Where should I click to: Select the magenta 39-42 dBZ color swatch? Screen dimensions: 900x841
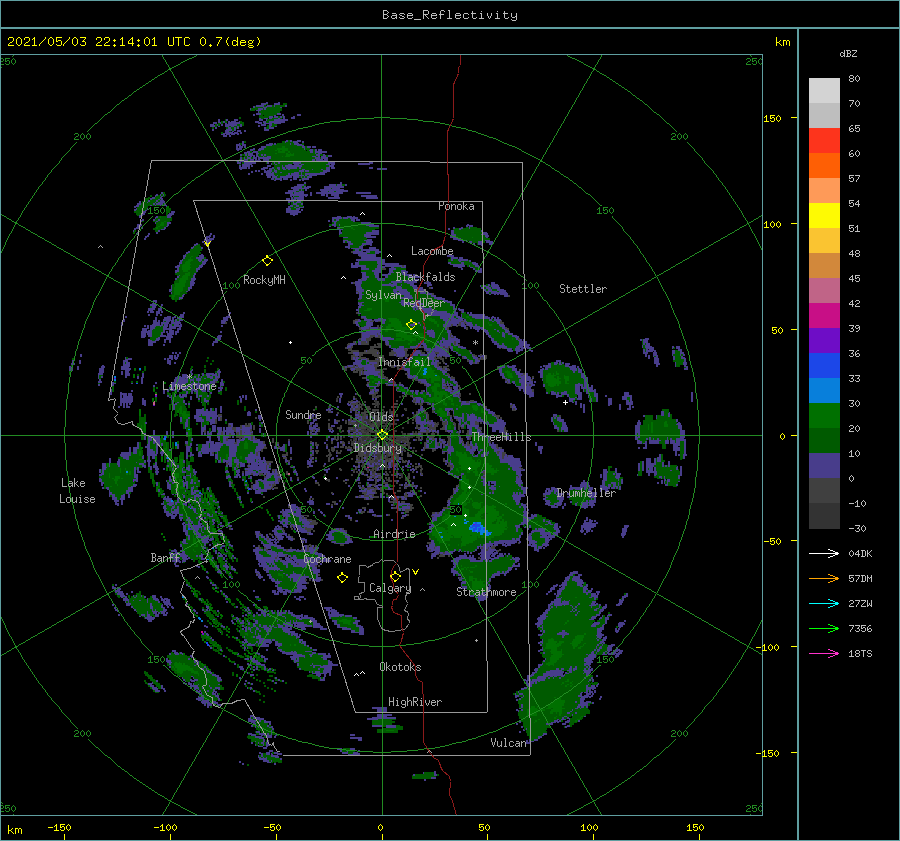(x=824, y=316)
